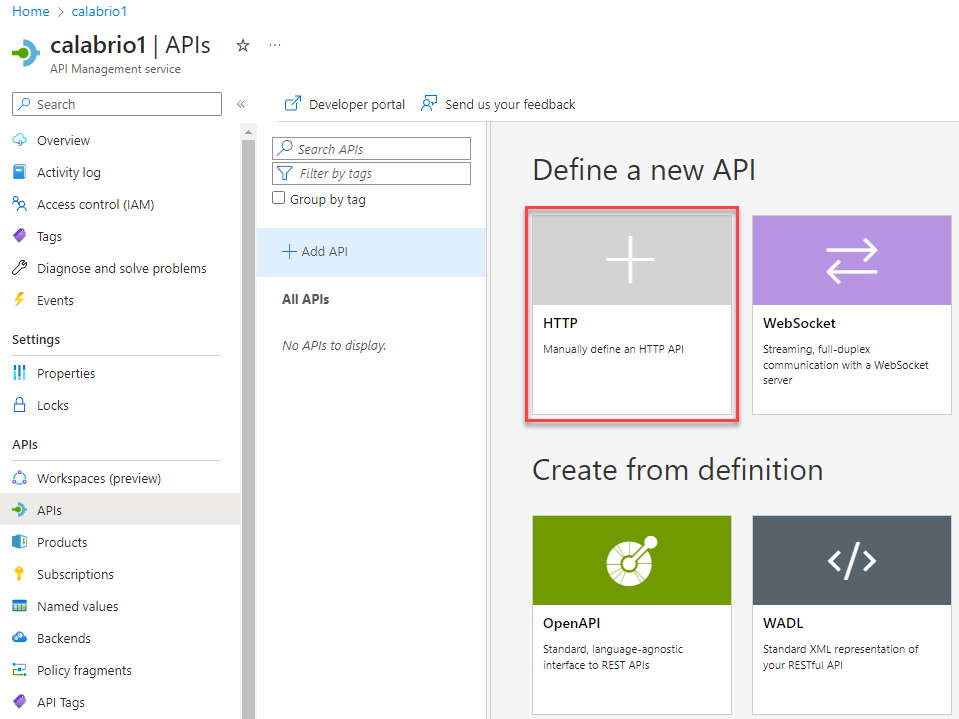959x719 pixels.
Task: Click the 'No APIs to display.' text
Action: click(x=334, y=345)
